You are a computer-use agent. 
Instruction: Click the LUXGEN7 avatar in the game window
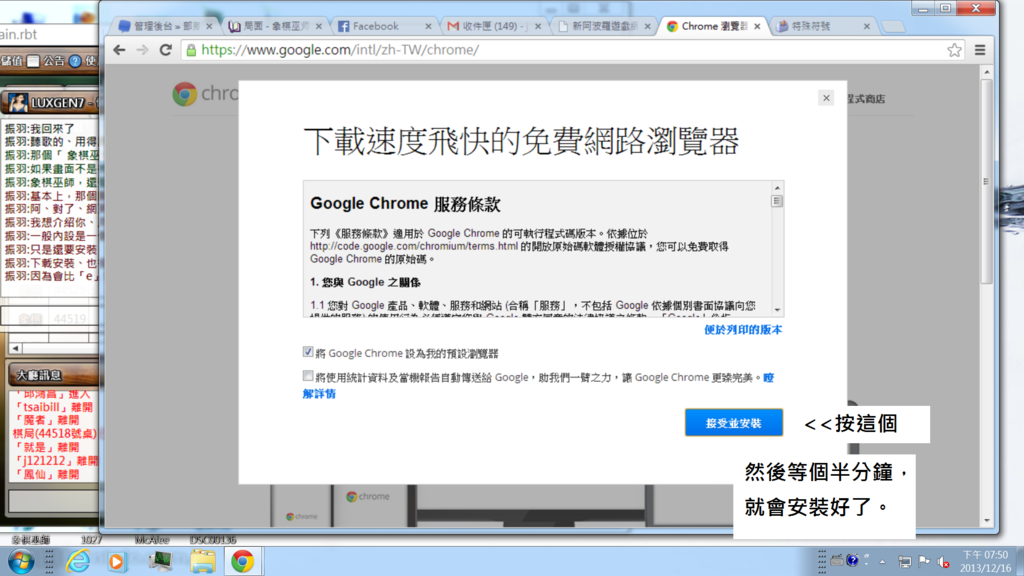click(18, 103)
